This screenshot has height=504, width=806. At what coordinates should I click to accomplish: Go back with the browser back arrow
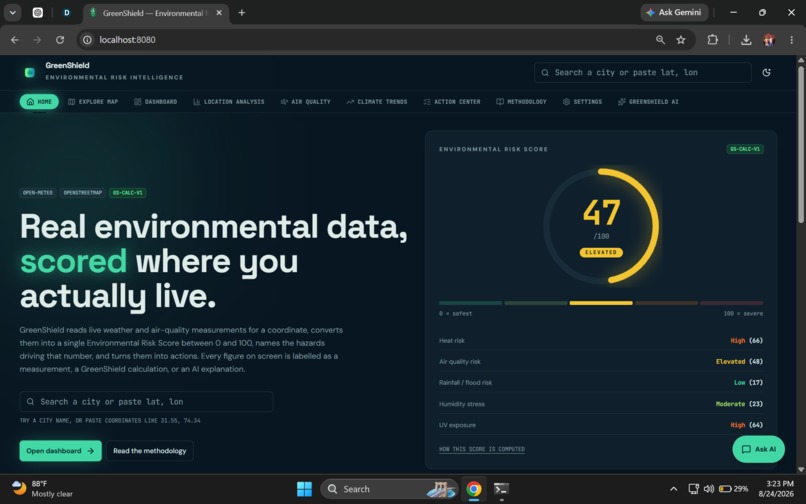point(15,40)
